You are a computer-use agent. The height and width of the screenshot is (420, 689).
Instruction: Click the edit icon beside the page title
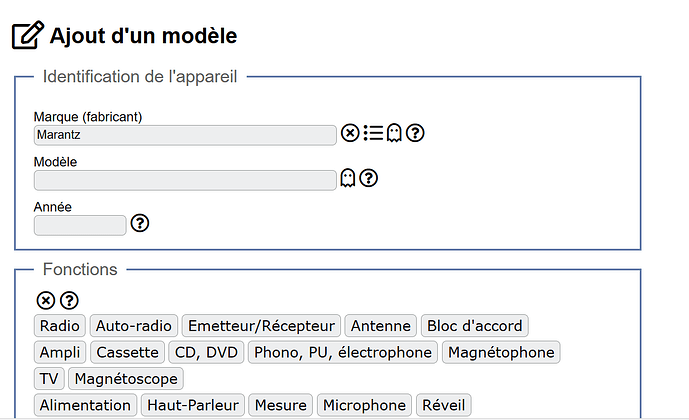[28, 35]
